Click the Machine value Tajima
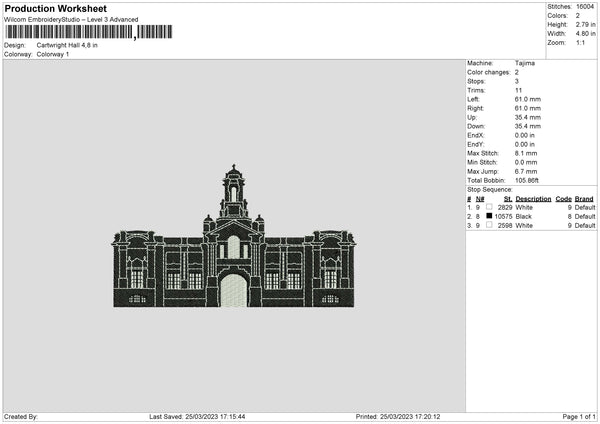Viewport: 600px width, 424px height. pyautogui.click(x=525, y=63)
